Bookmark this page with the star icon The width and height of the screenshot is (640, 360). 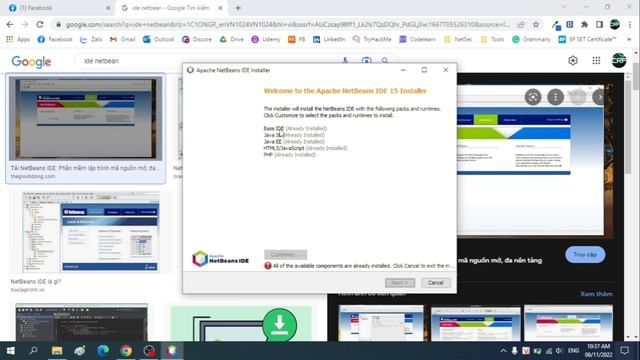point(536,24)
